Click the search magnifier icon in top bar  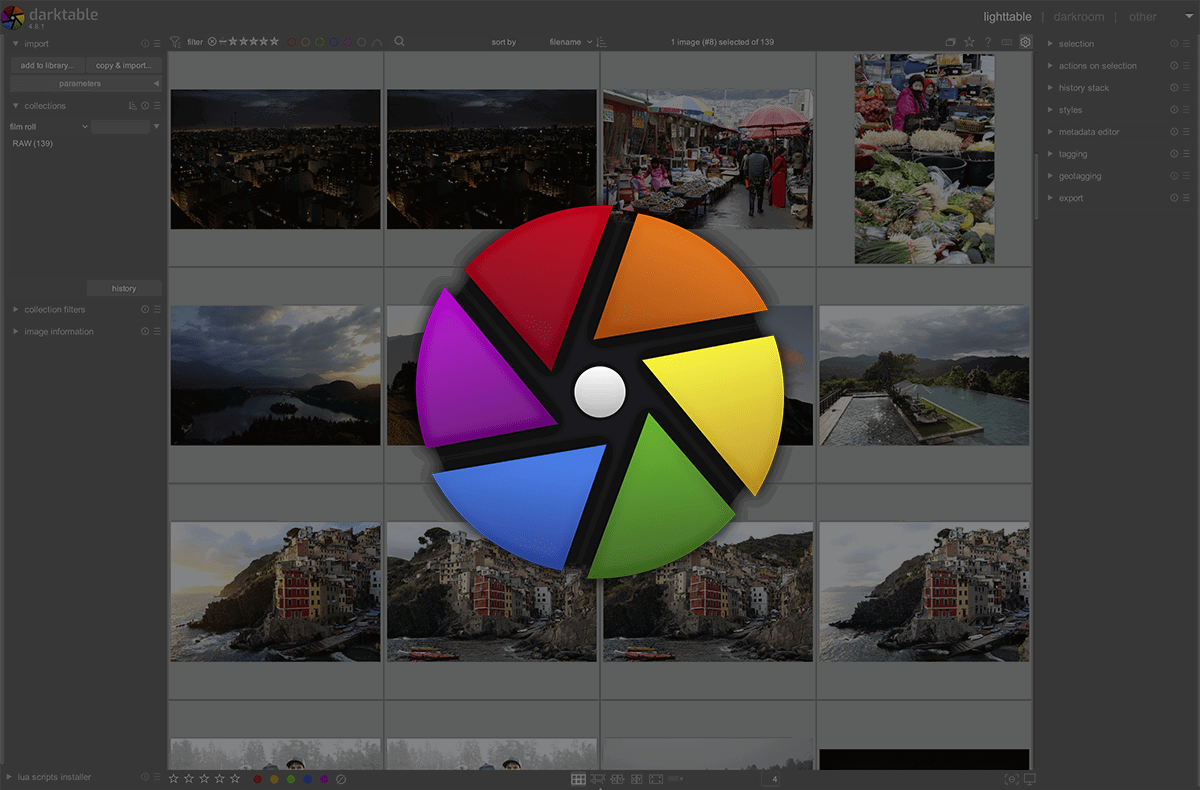pyautogui.click(x=399, y=42)
